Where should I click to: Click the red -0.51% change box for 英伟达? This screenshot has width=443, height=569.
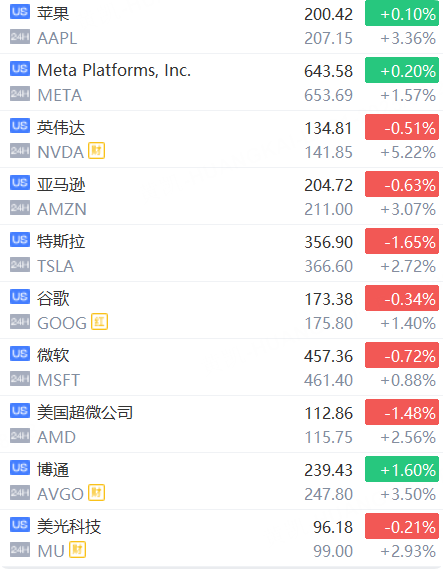point(402,127)
